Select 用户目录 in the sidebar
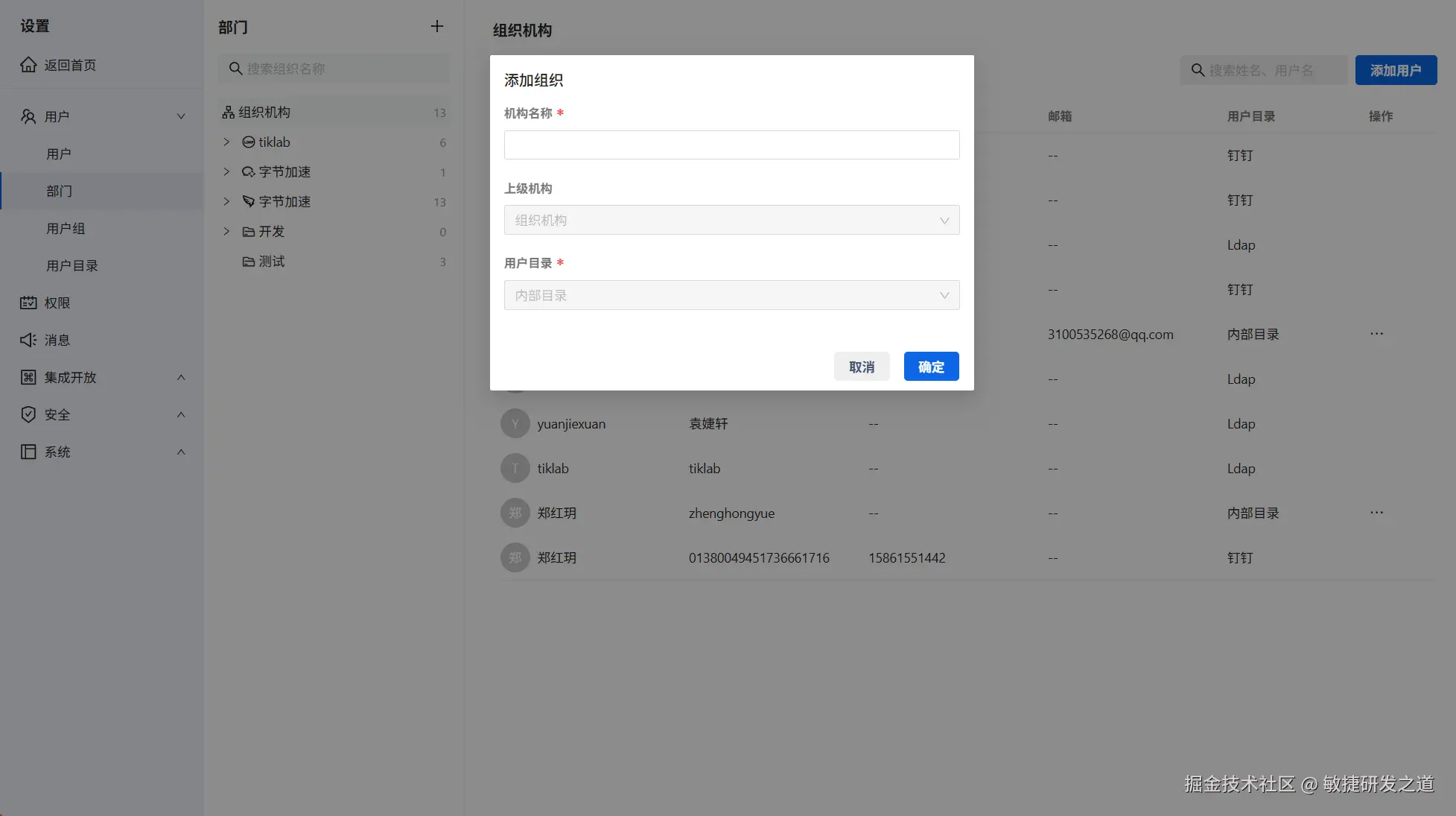The height and width of the screenshot is (816, 1456). 72,266
